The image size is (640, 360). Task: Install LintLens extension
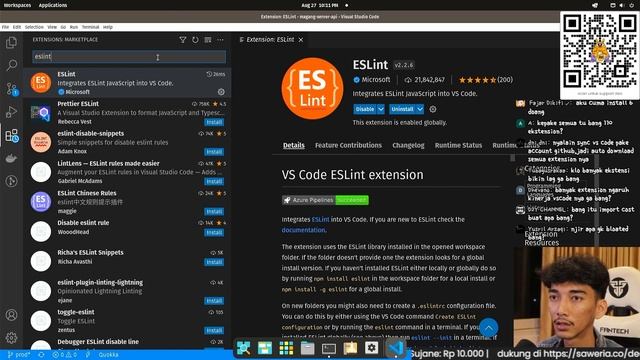[x=214, y=181]
